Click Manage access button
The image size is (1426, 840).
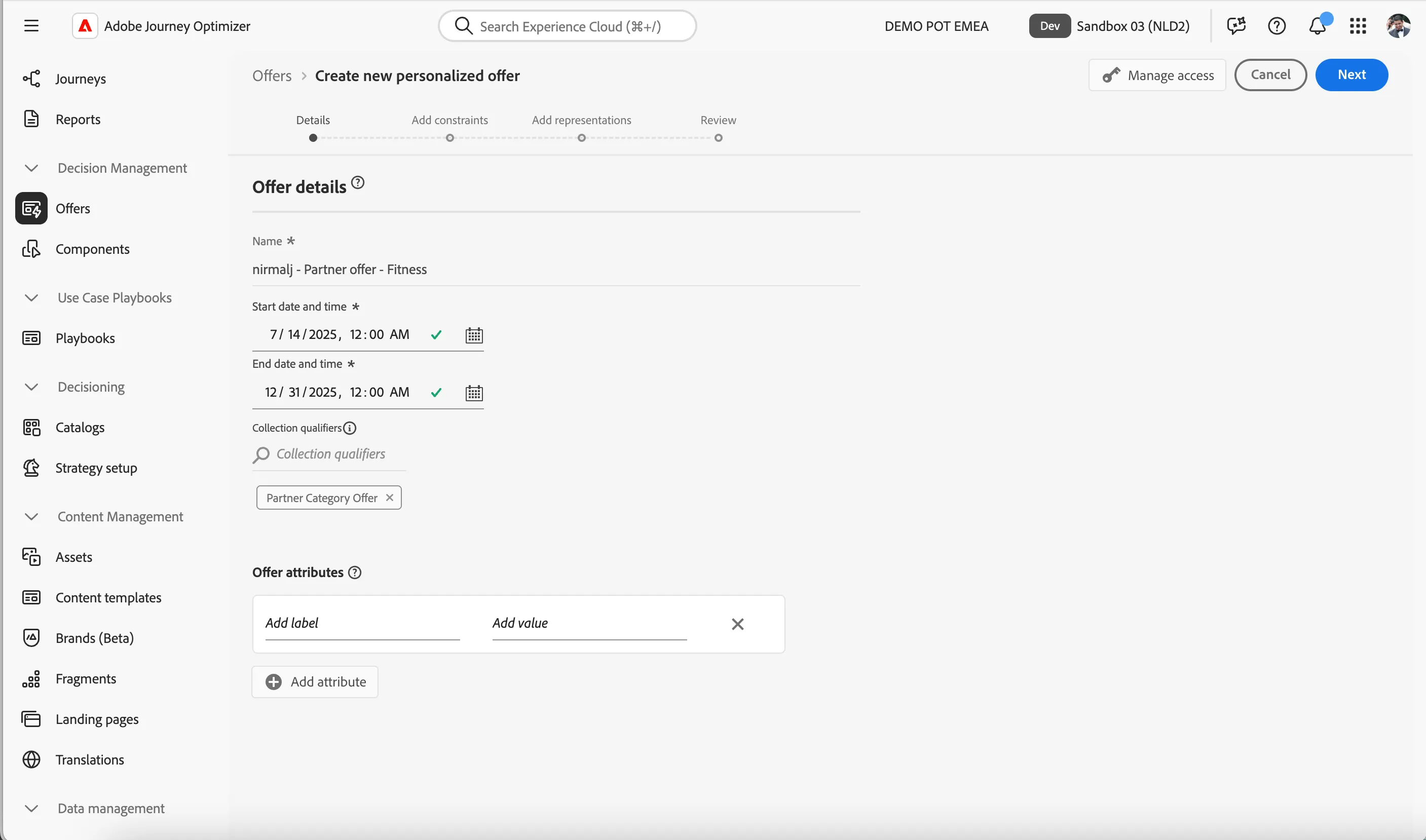pyautogui.click(x=1157, y=74)
